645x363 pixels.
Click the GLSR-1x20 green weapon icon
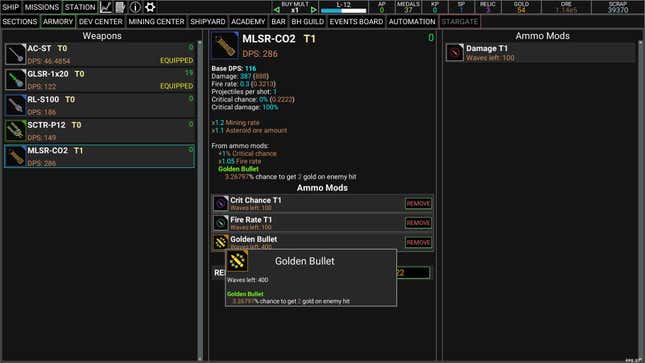click(x=16, y=80)
